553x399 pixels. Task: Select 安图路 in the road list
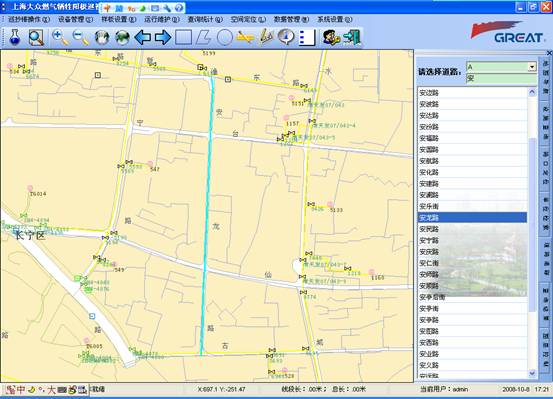click(473, 331)
